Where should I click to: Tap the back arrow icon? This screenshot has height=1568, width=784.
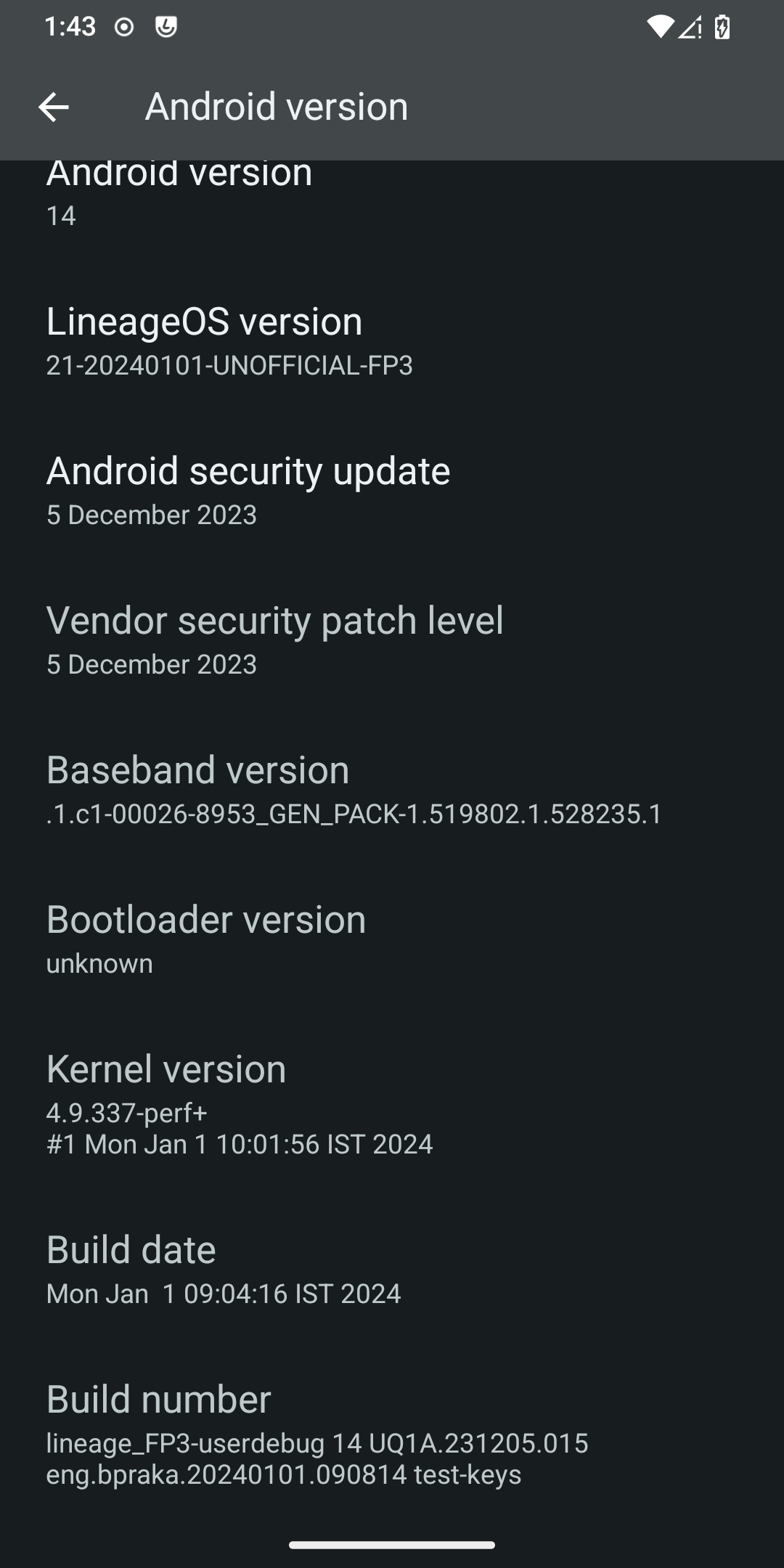(53, 107)
